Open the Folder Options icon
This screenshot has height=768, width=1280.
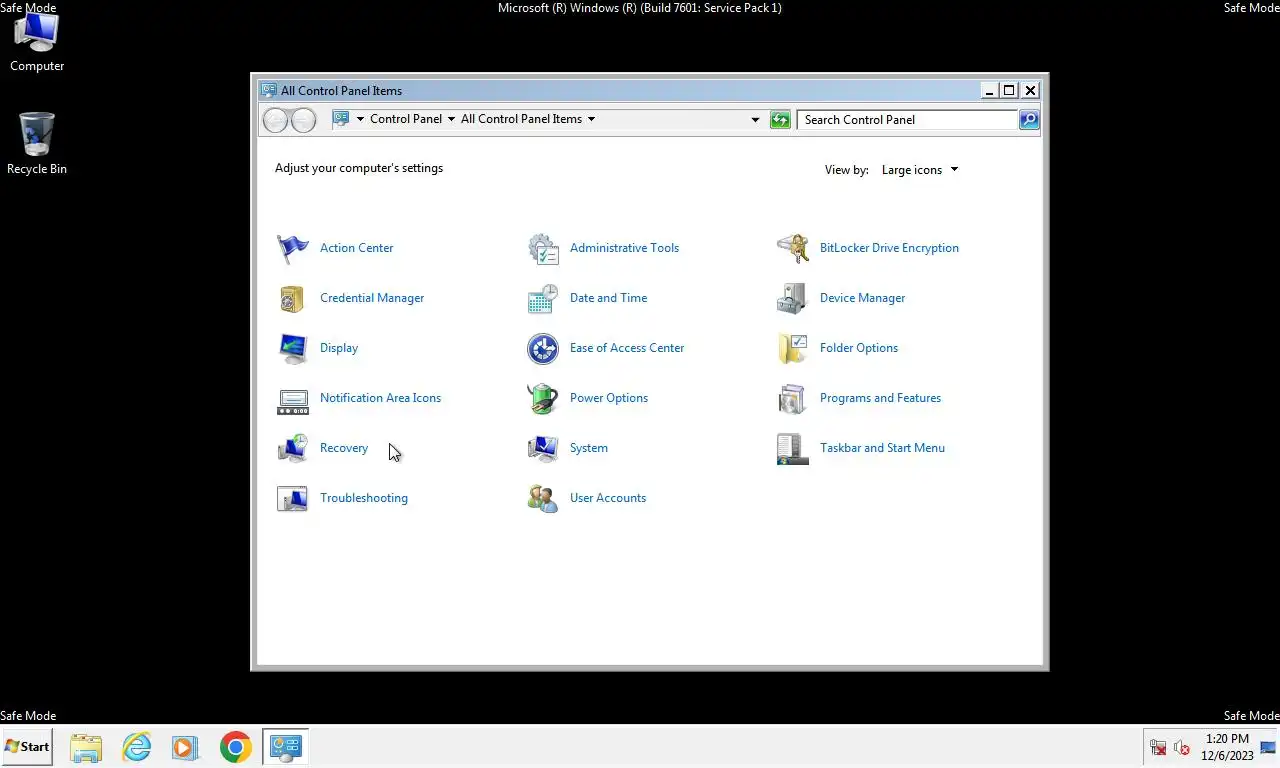point(793,348)
